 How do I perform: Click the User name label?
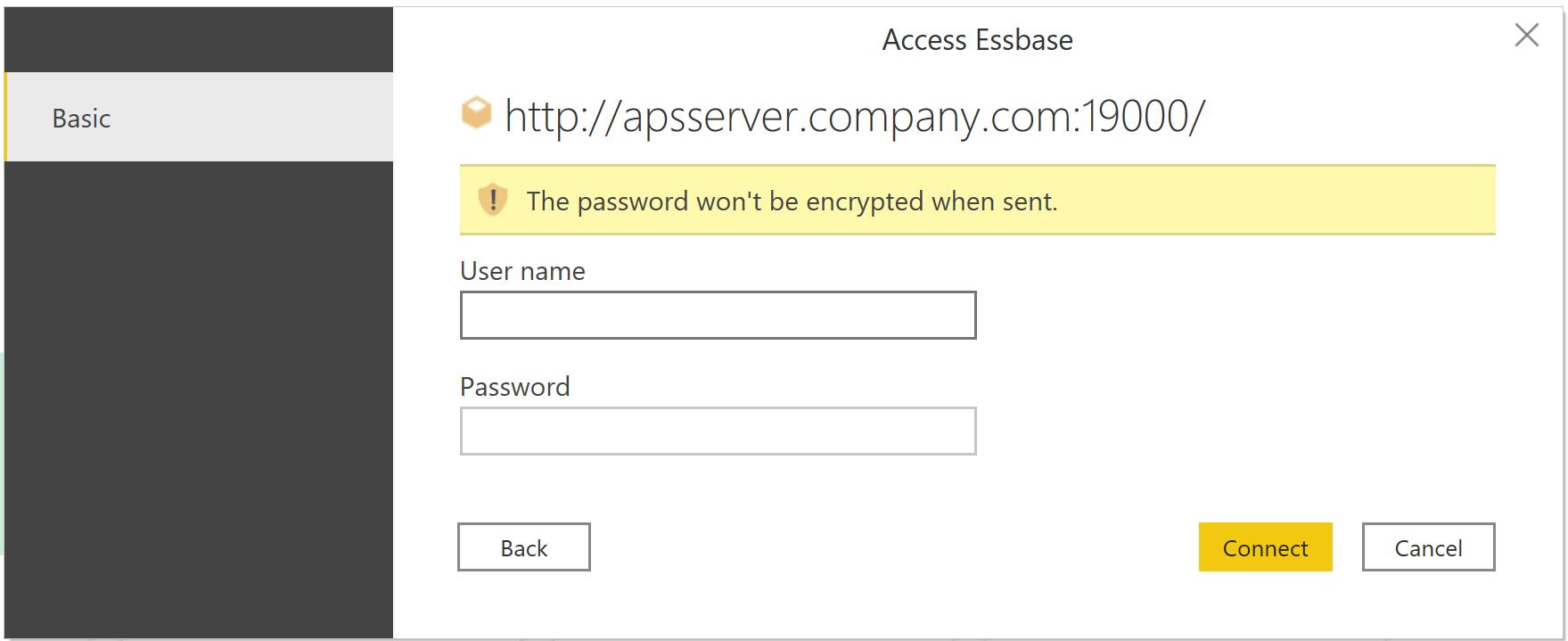(x=522, y=271)
